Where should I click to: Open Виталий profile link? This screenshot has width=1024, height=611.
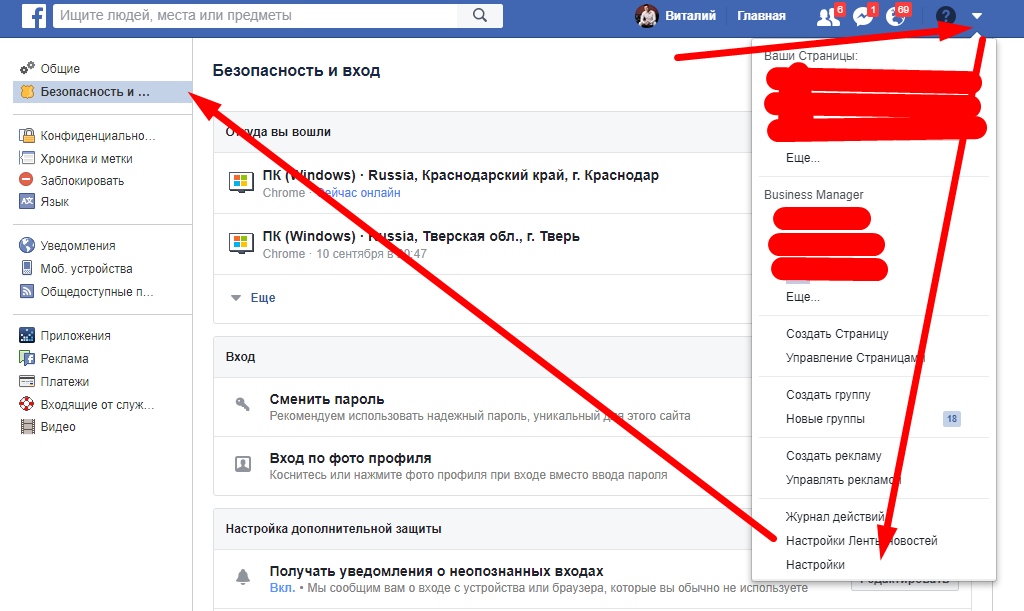tap(690, 16)
